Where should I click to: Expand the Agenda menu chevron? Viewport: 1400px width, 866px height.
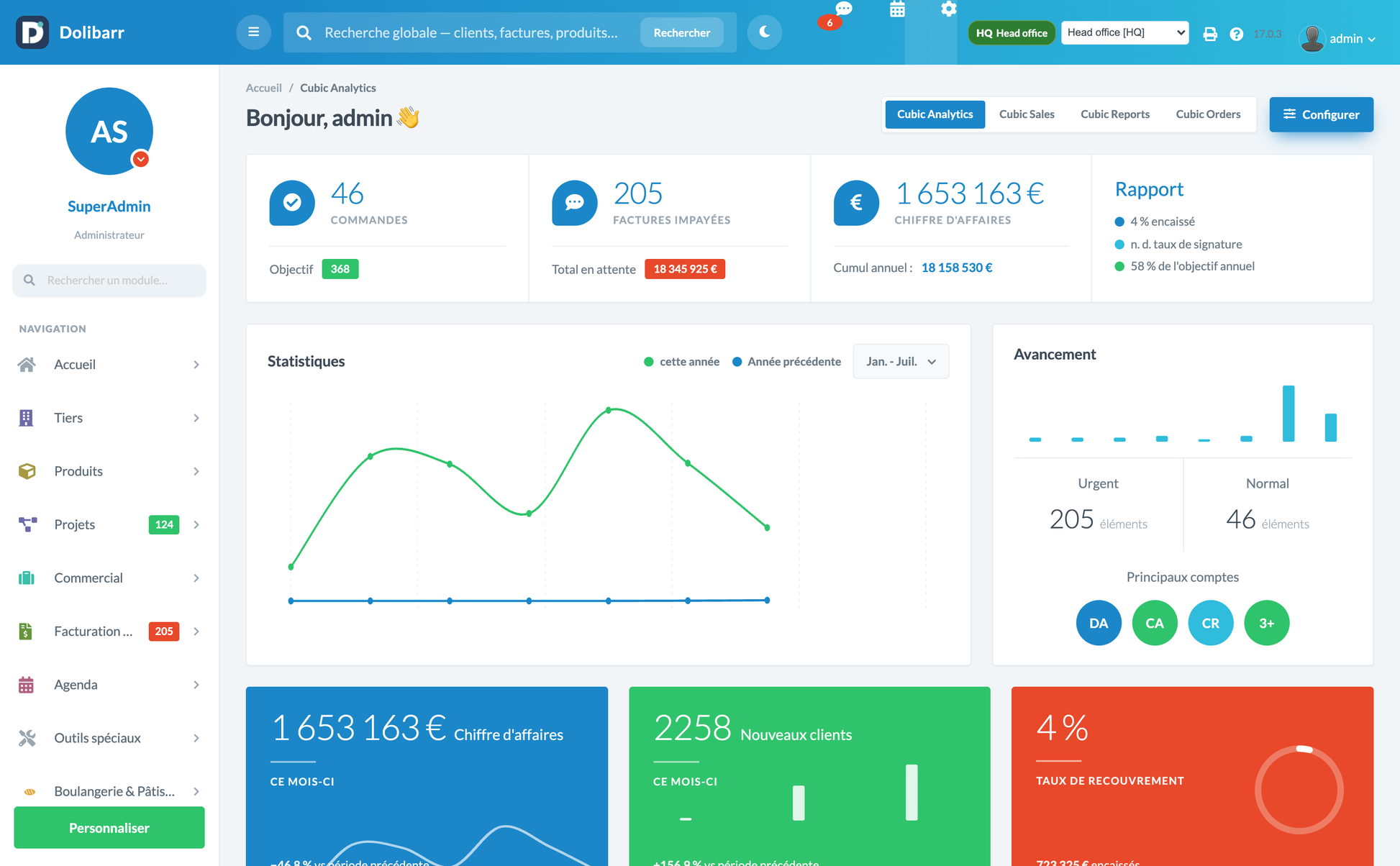click(x=196, y=685)
